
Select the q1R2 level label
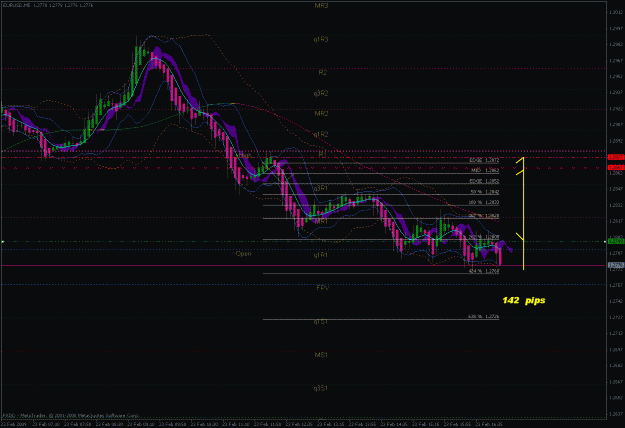(x=321, y=134)
